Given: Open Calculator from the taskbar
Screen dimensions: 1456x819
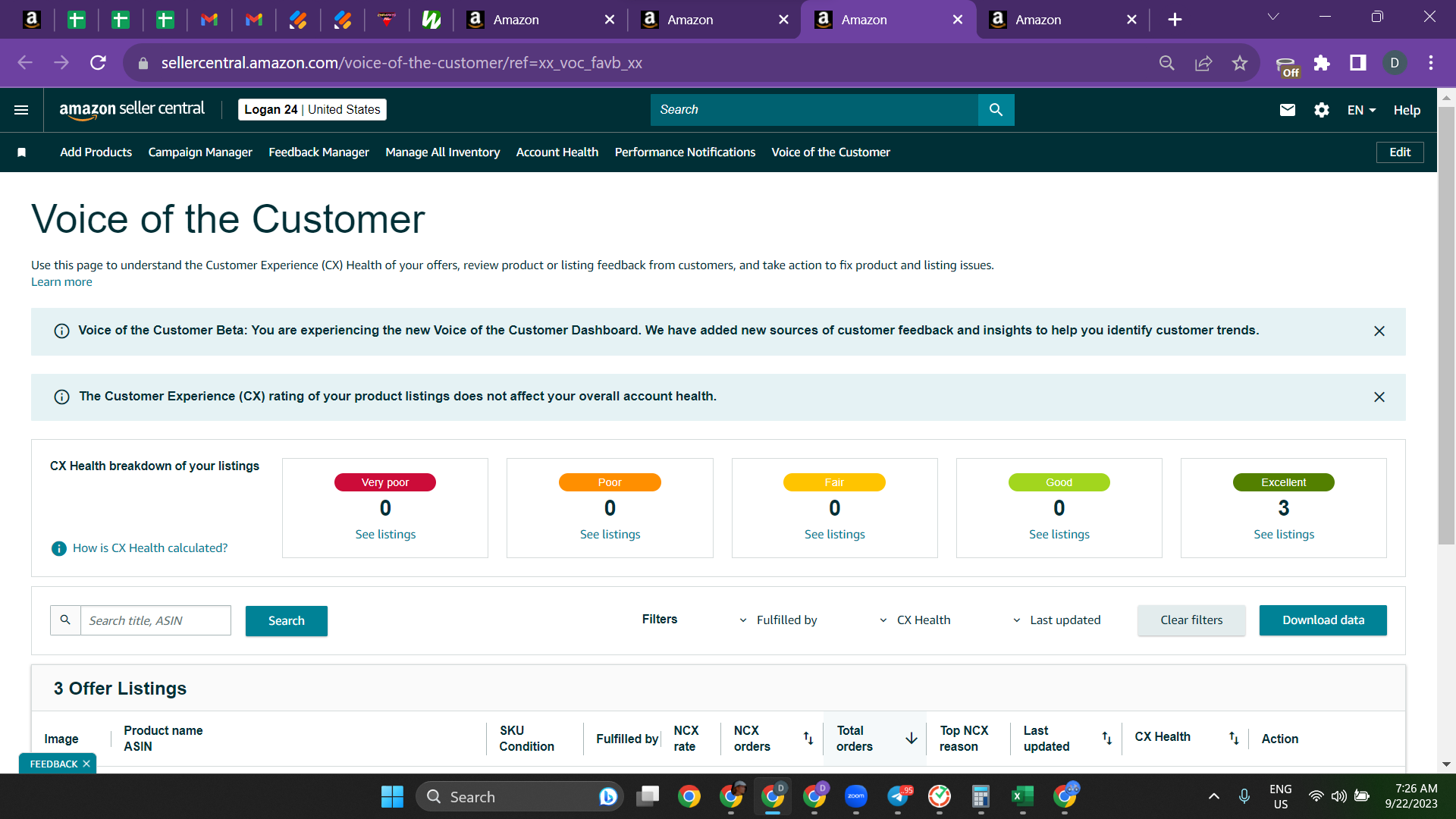Looking at the screenshot, I should (981, 796).
